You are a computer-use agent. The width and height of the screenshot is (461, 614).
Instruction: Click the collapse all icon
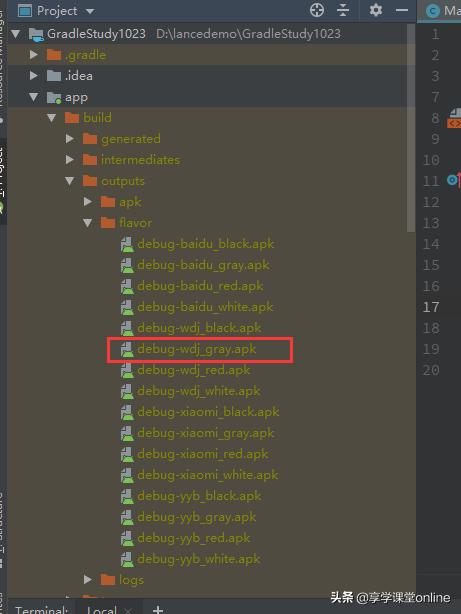pyautogui.click(x=343, y=10)
